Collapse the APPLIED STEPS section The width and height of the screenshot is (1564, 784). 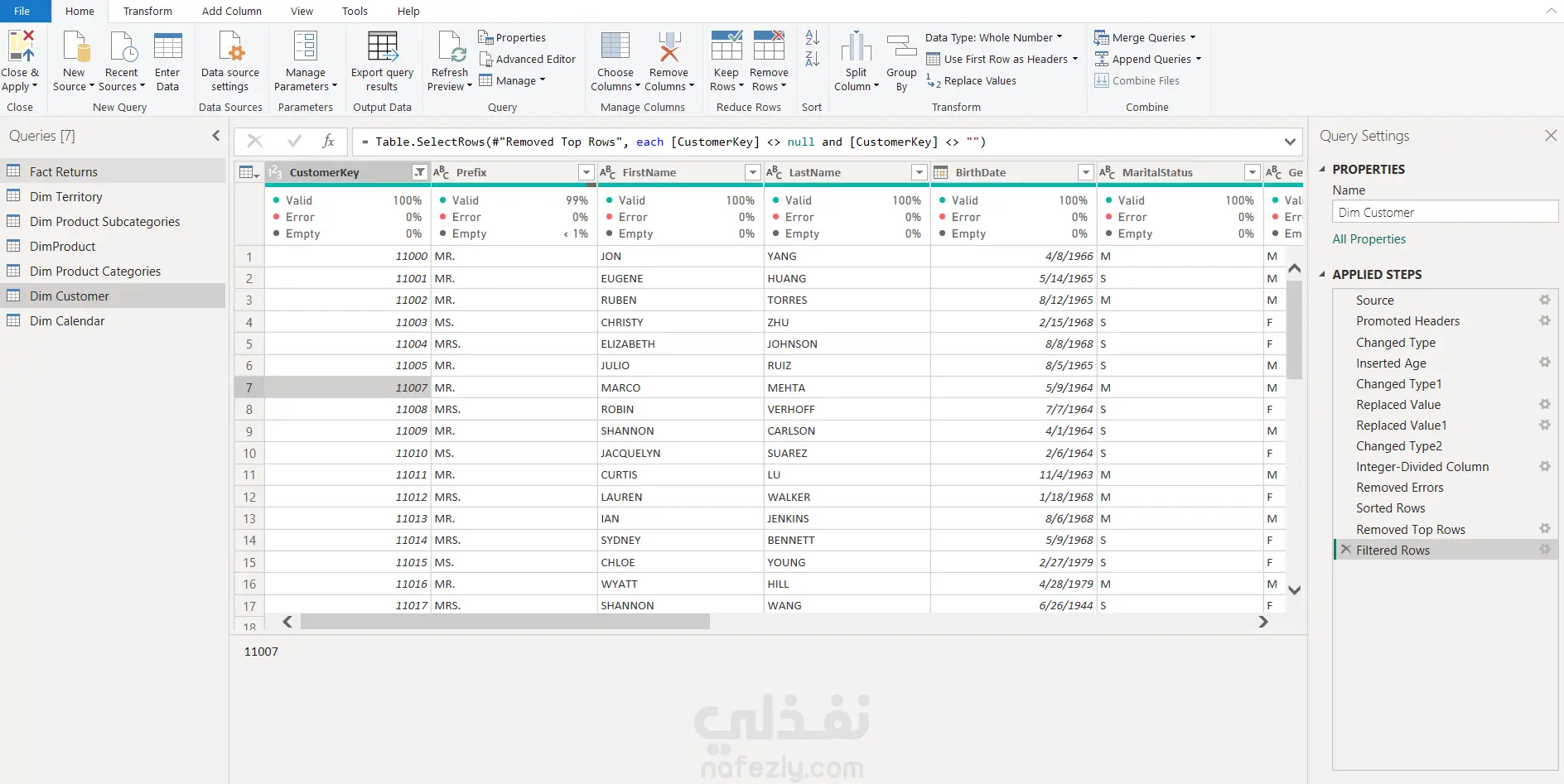1322,274
